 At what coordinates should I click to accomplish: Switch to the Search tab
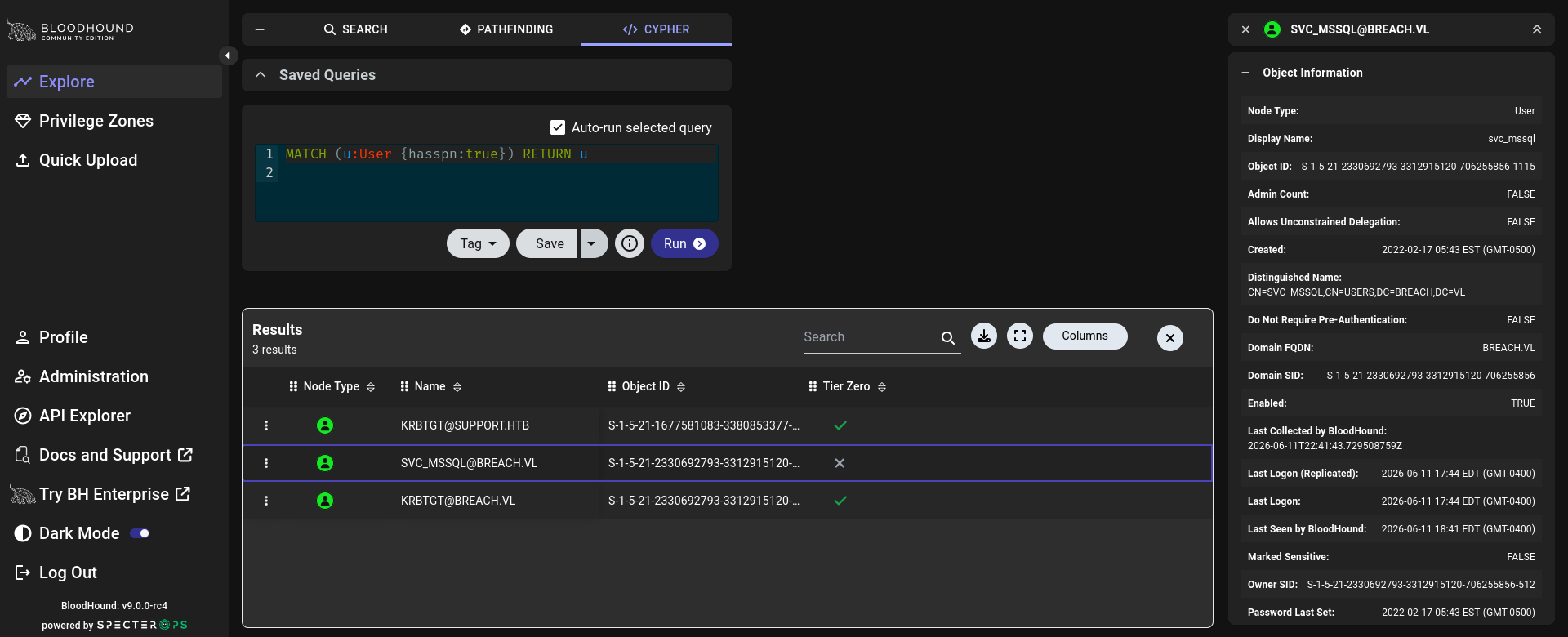pyautogui.click(x=355, y=29)
